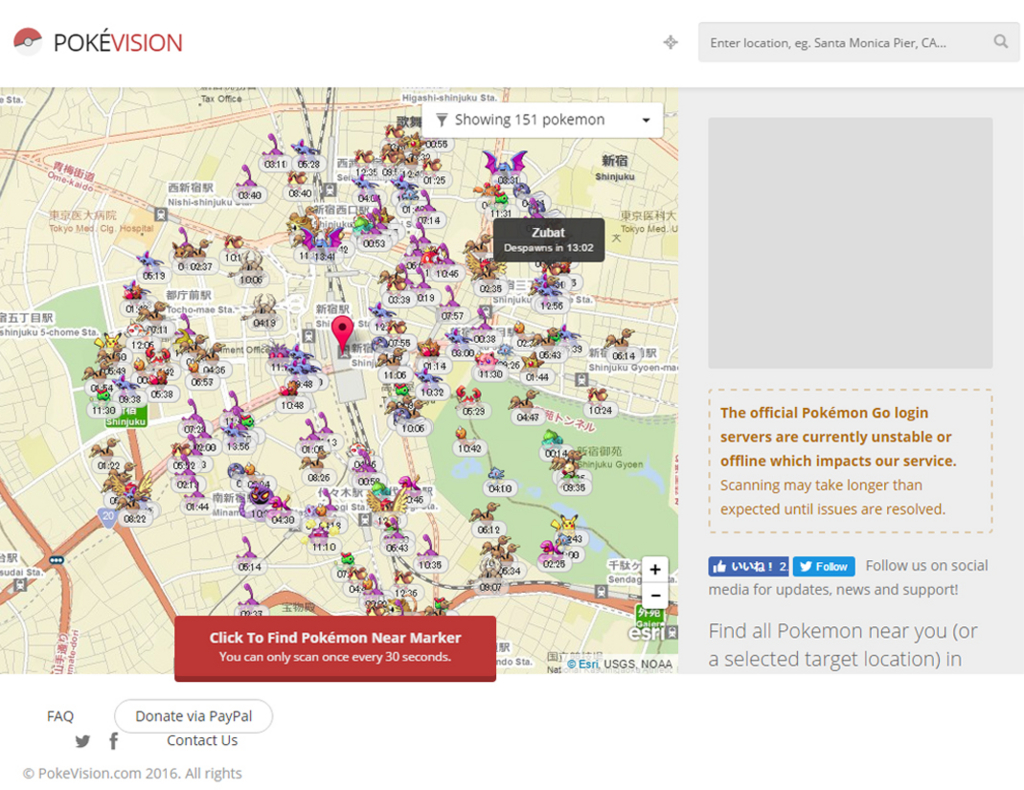Image resolution: width=1024 pixels, height=790 pixels.
Task: Select the Pinsir marker with 10:06 timer
Action: (251, 268)
